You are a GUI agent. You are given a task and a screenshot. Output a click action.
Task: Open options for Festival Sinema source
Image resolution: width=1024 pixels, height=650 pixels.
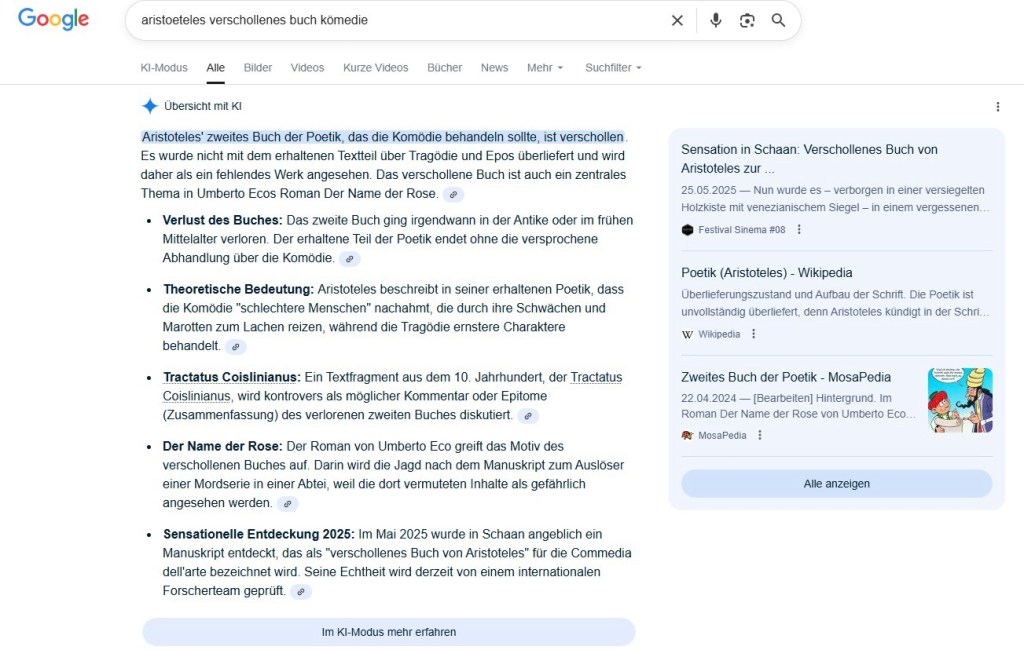tap(799, 229)
